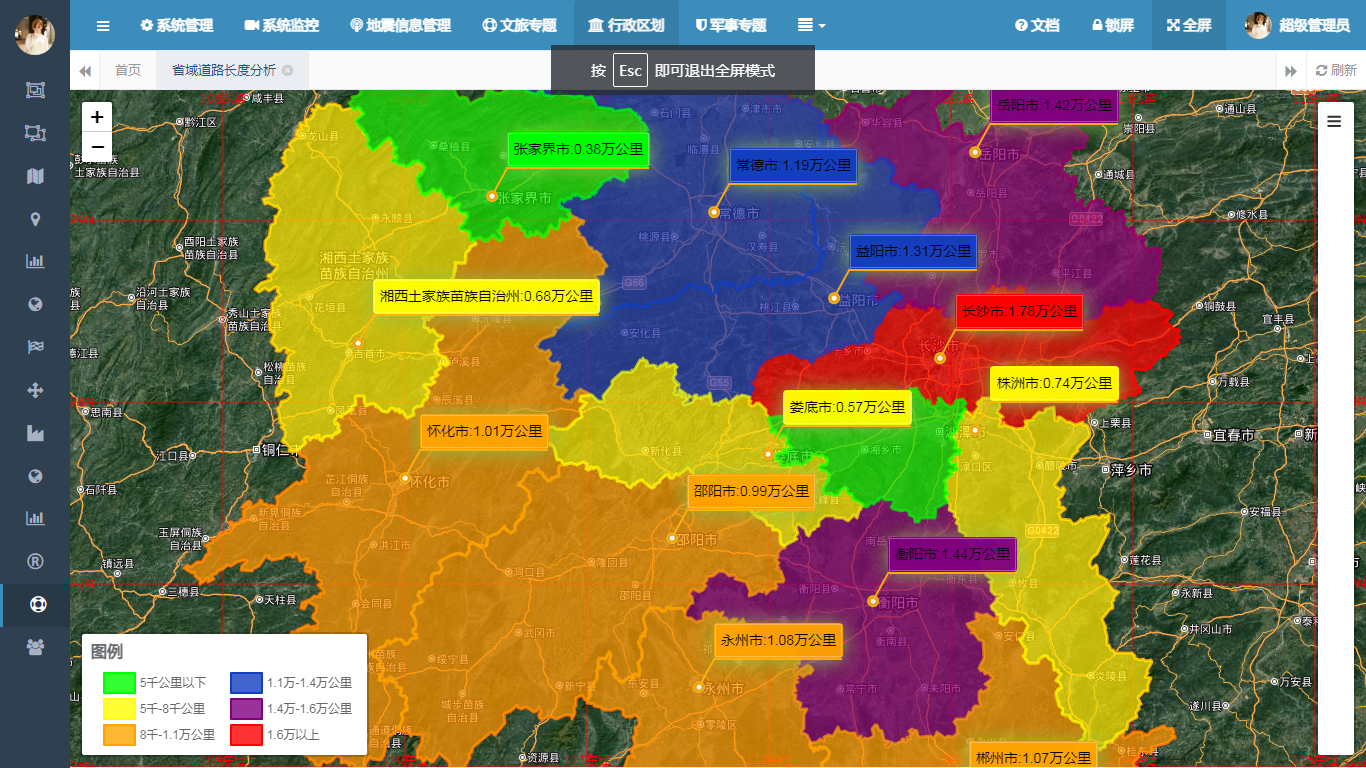Open the 系统监控 menu
1366x768 pixels.
(x=281, y=25)
